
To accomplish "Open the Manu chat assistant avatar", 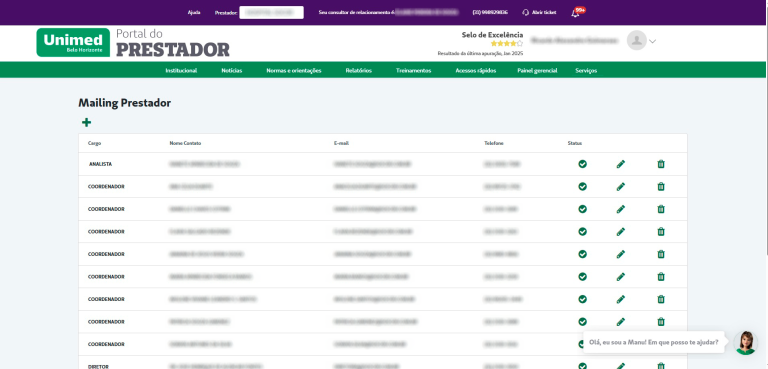I will click(x=745, y=343).
